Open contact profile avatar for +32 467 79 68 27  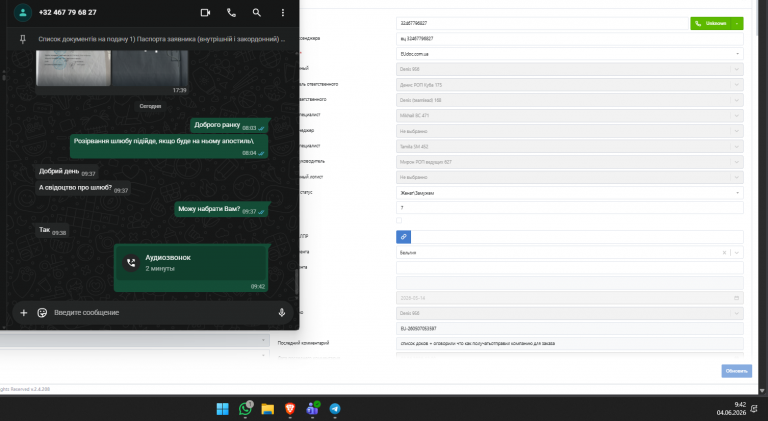pyautogui.click(x=23, y=13)
